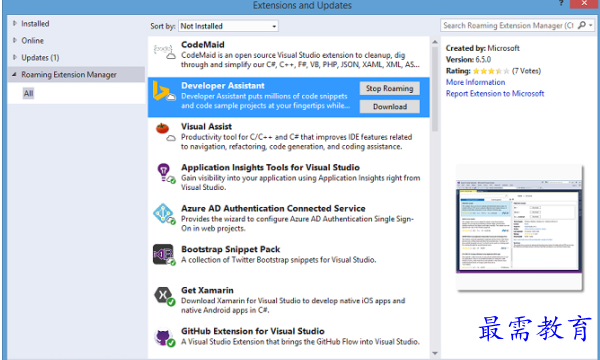Select the Developer Assistant title
The image size is (600, 360).
tap(223, 86)
